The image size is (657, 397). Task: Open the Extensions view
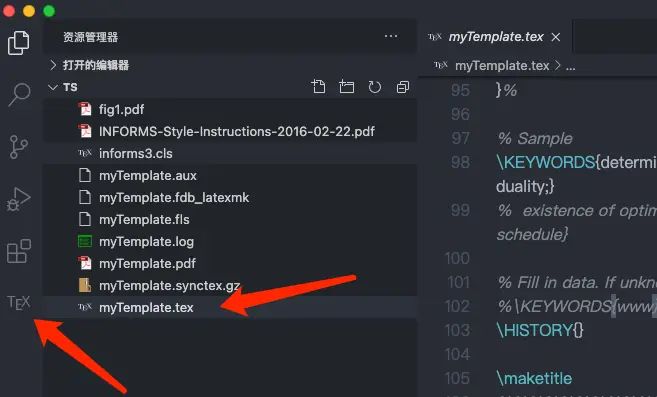tap(19, 251)
